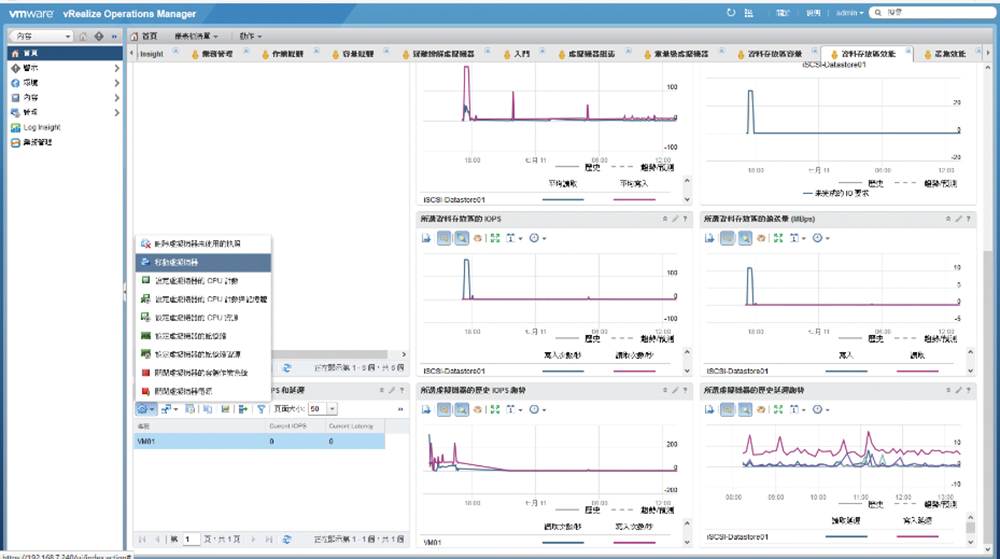Click the green arrow navigate icon in the VM list toolbar
This screenshot has width=1000, height=559.
tap(243, 409)
